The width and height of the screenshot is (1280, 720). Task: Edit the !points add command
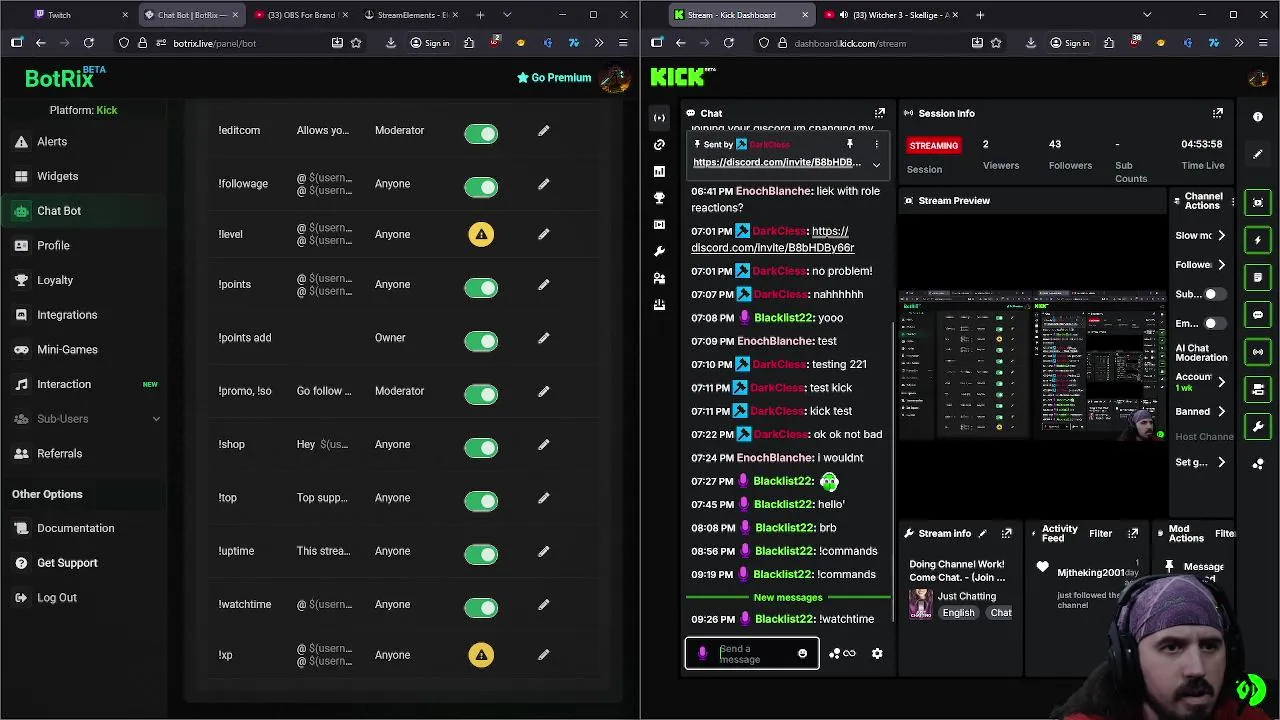(x=543, y=338)
